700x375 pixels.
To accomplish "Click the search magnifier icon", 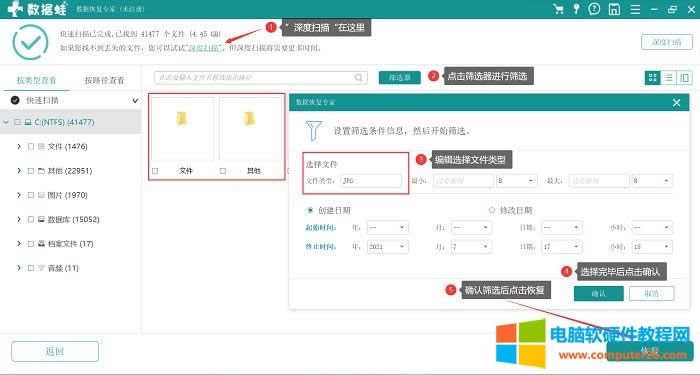I will (x=359, y=78).
